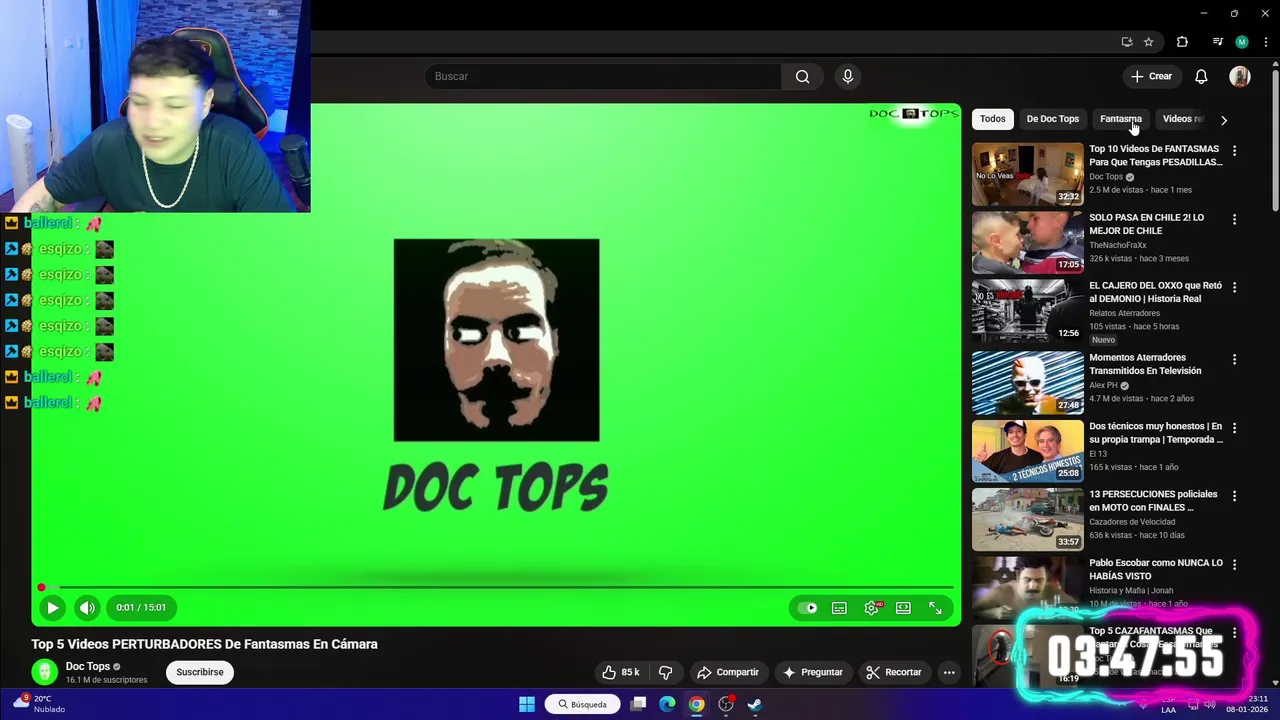
Task: Open SOLO PASA EN CHILE 2 thumbnail
Action: click(x=1027, y=242)
